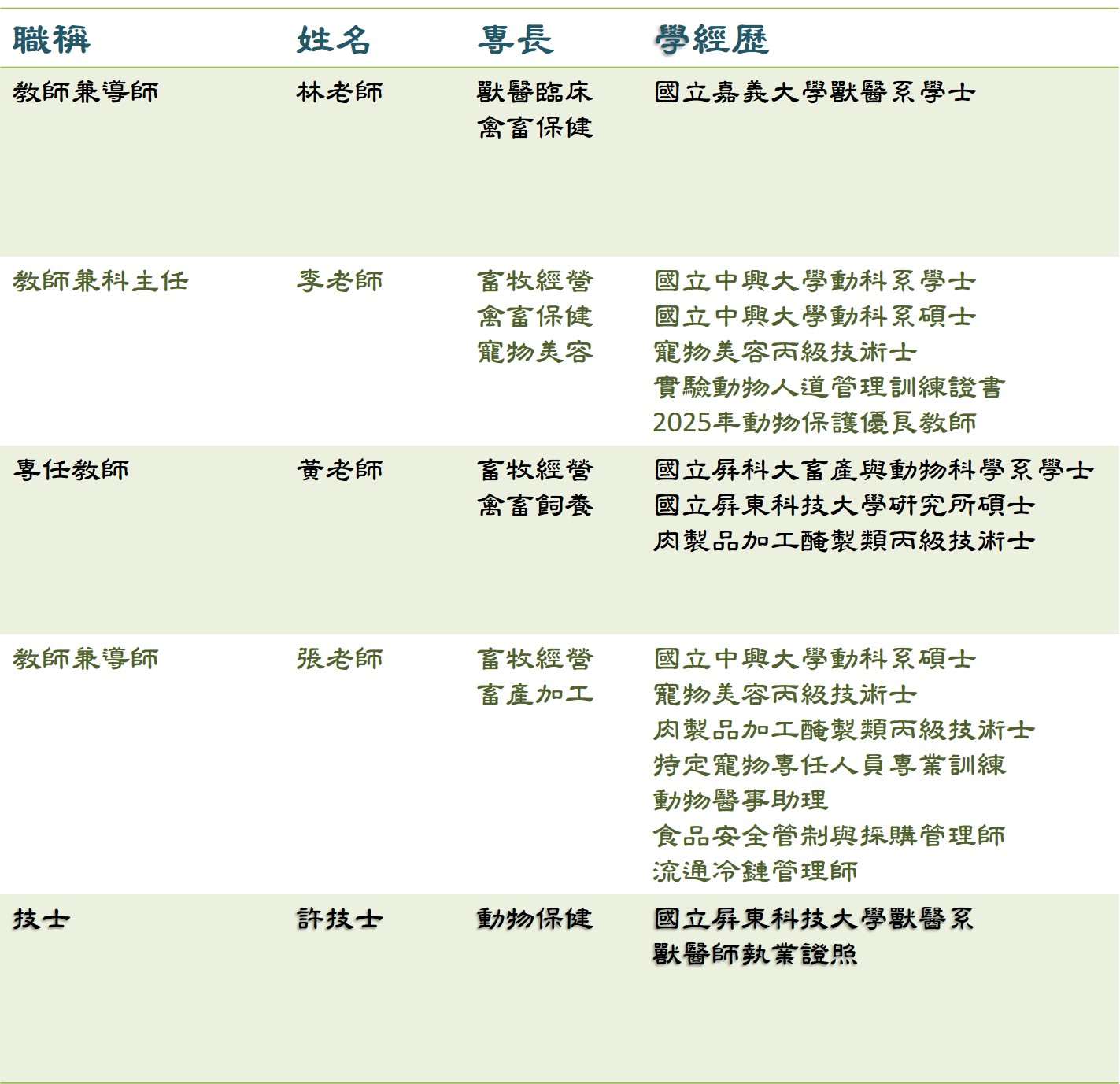
Task: Click '國立屏東科技大學研究所碩士'
Action: coord(844,505)
